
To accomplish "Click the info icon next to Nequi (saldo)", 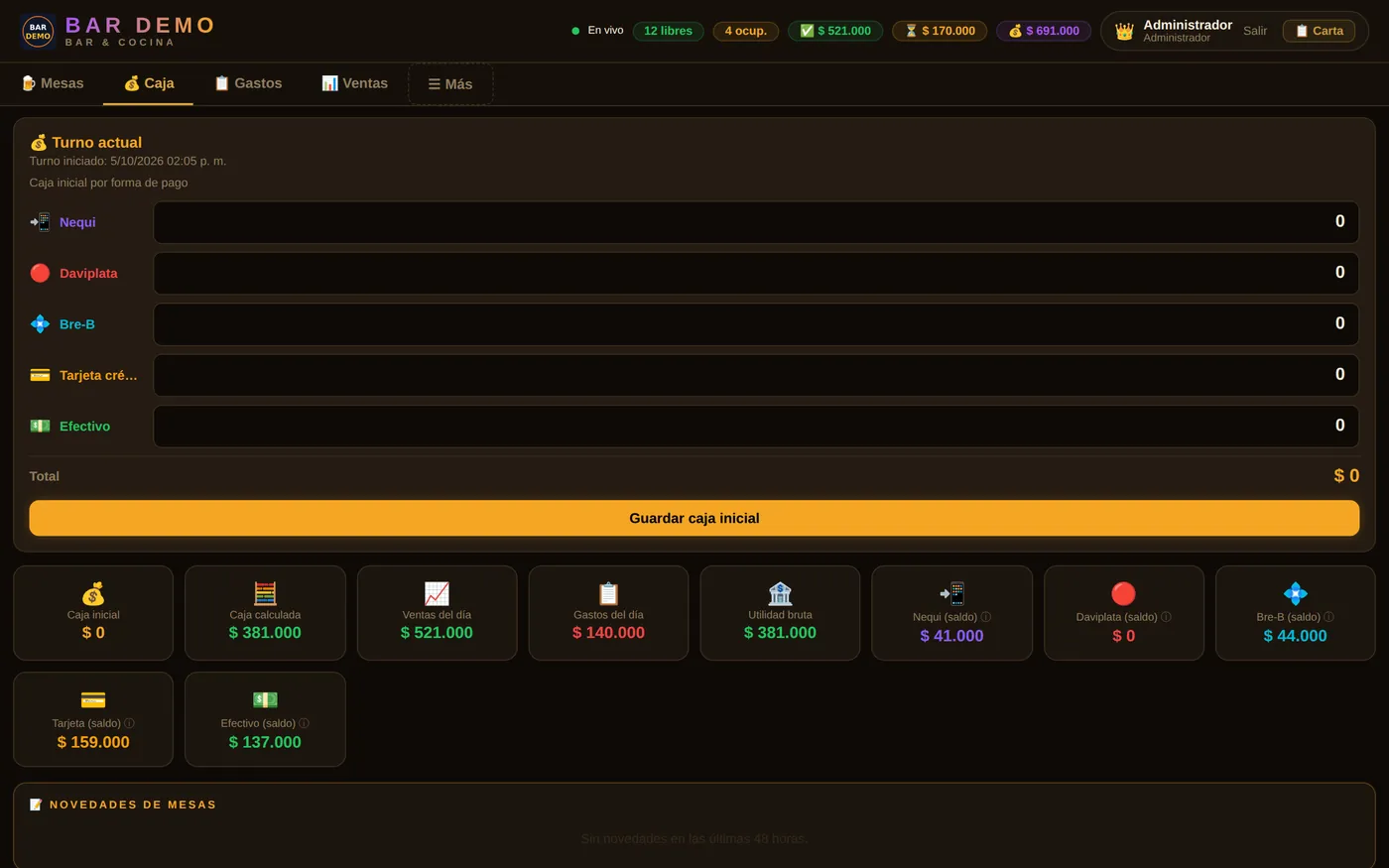I will coord(985,617).
